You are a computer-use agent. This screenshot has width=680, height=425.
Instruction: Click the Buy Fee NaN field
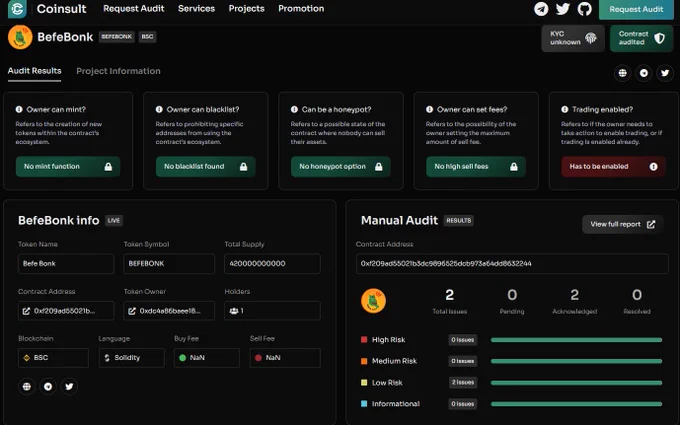(x=207, y=358)
